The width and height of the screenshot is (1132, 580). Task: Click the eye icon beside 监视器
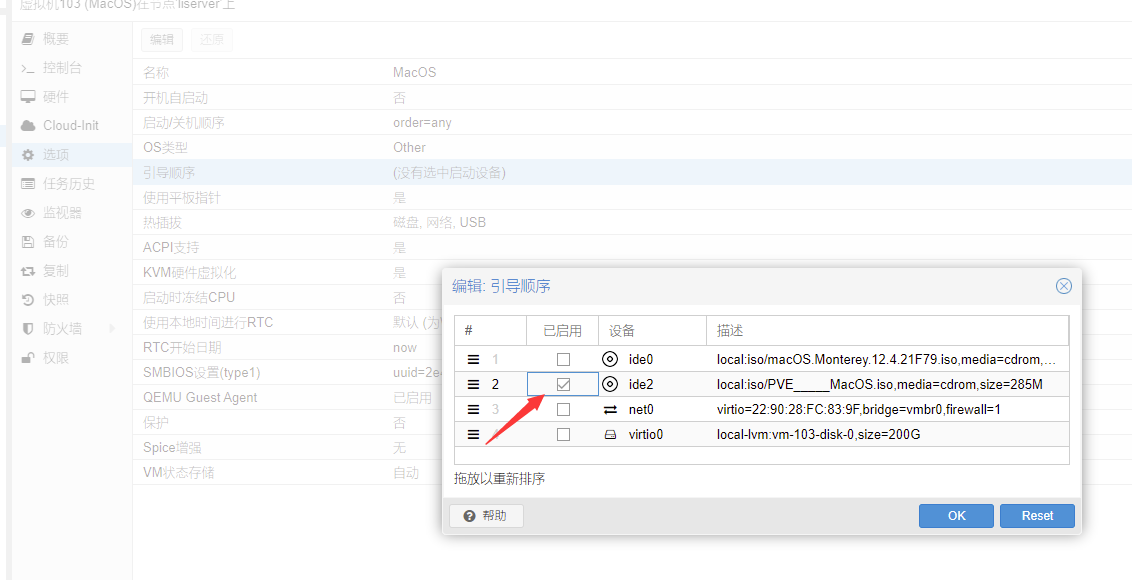click(28, 213)
